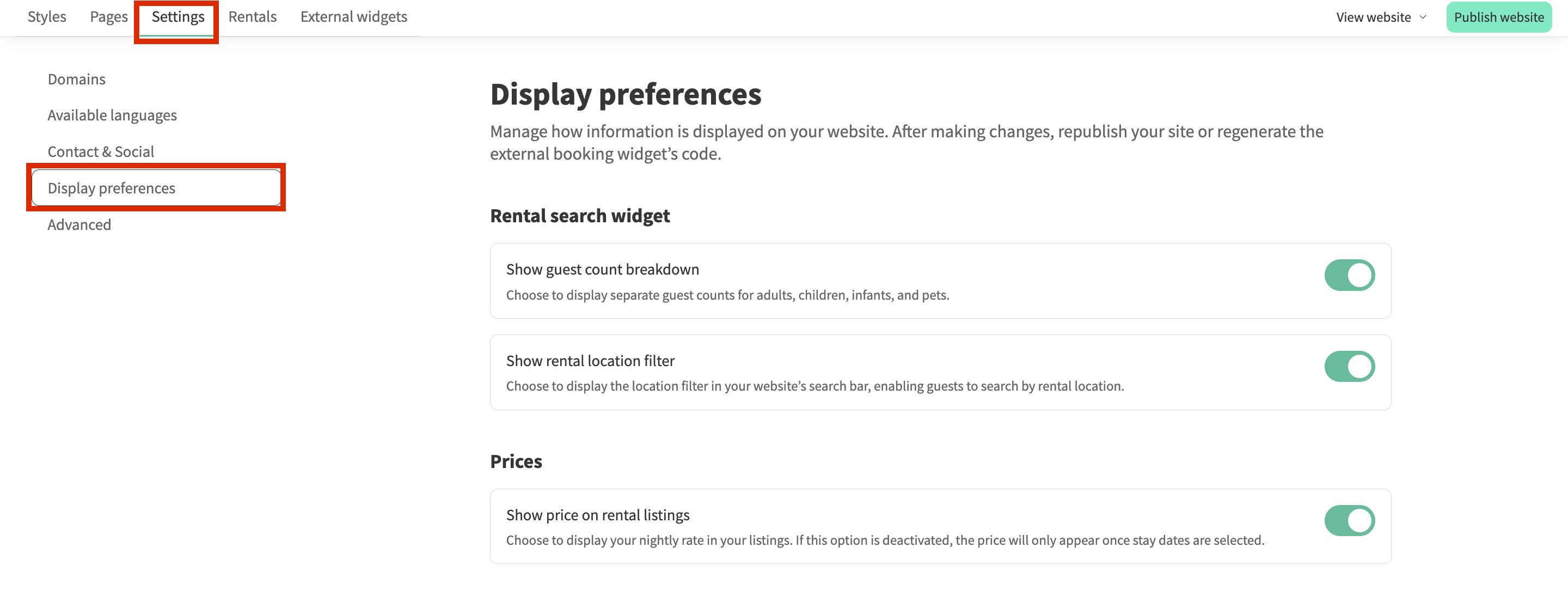Toggle off price on rental listings
1568x608 pixels.
[1349, 521]
